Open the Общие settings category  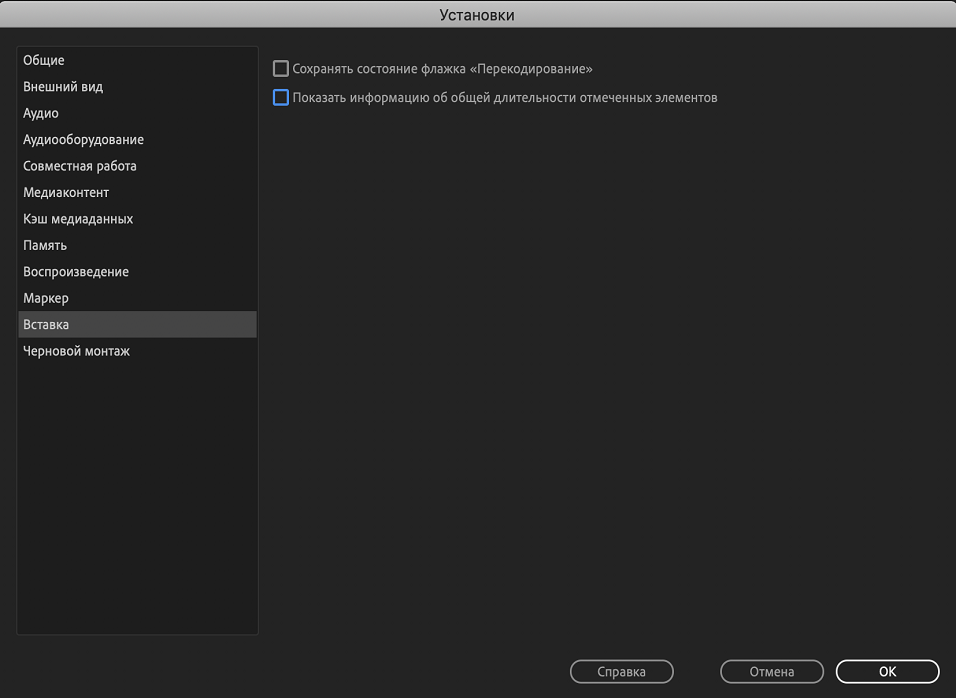tap(44, 60)
